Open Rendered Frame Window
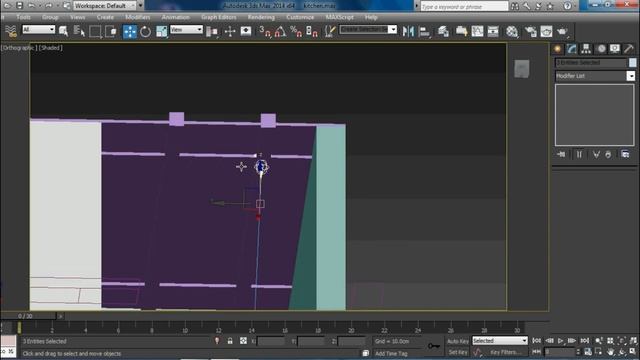Screen dimensions: 640x360 click(x=546, y=31)
